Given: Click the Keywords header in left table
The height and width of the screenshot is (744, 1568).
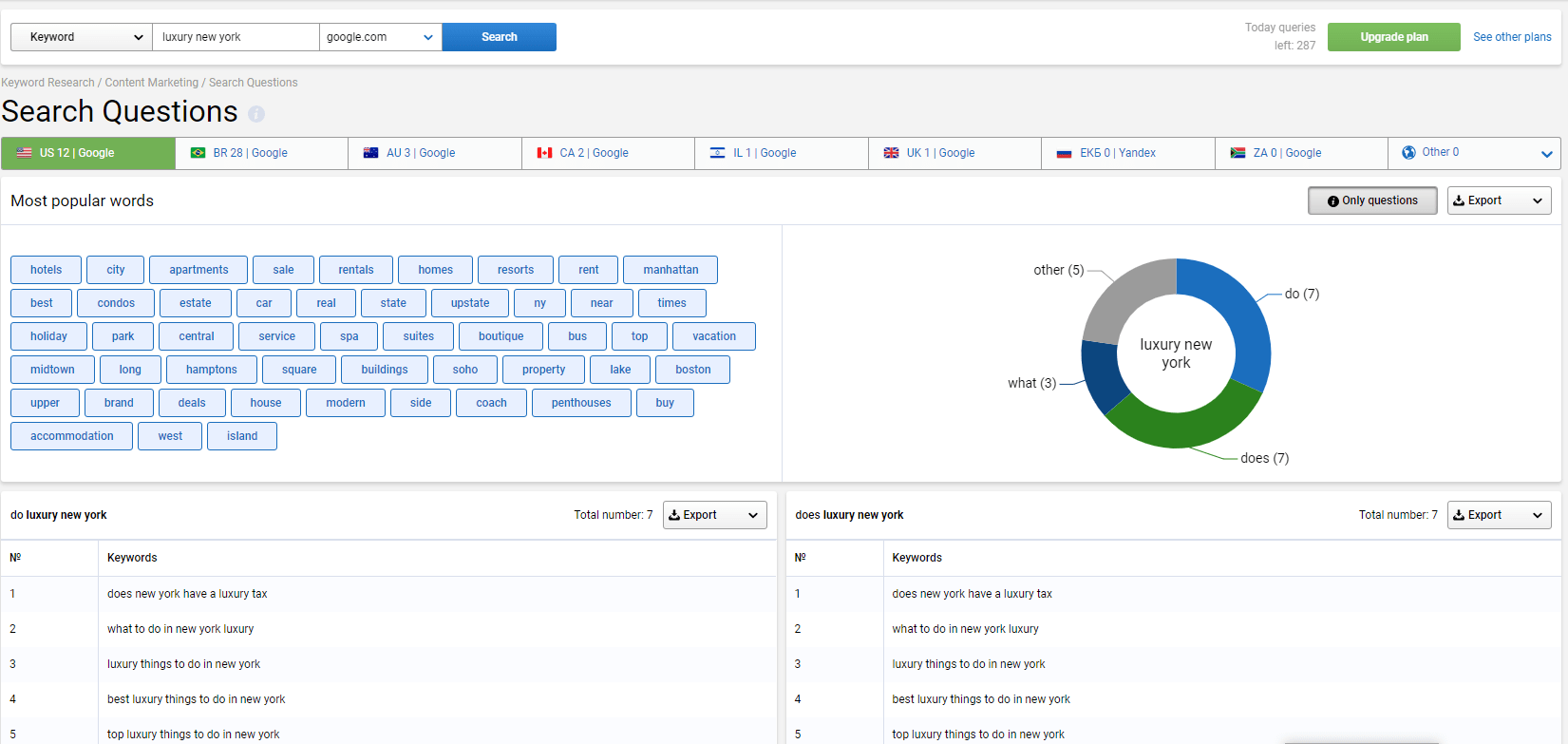Looking at the screenshot, I should pyautogui.click(x=132, y=558).
